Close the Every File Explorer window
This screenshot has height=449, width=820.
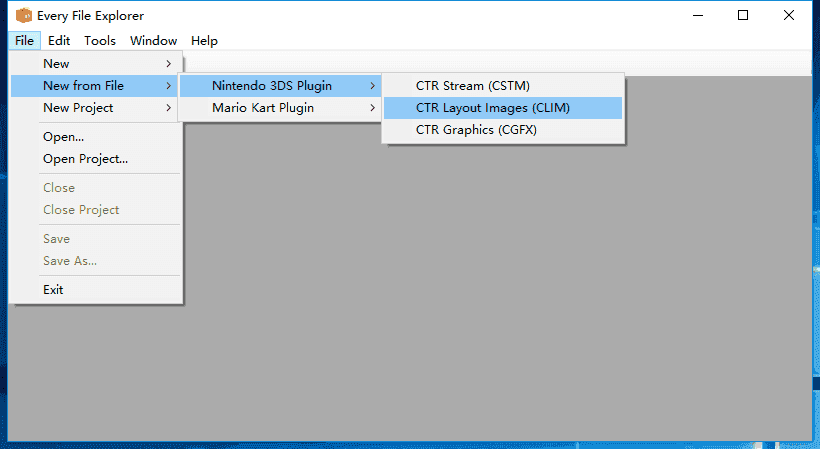pyautogui.click(x=789, y=16)
